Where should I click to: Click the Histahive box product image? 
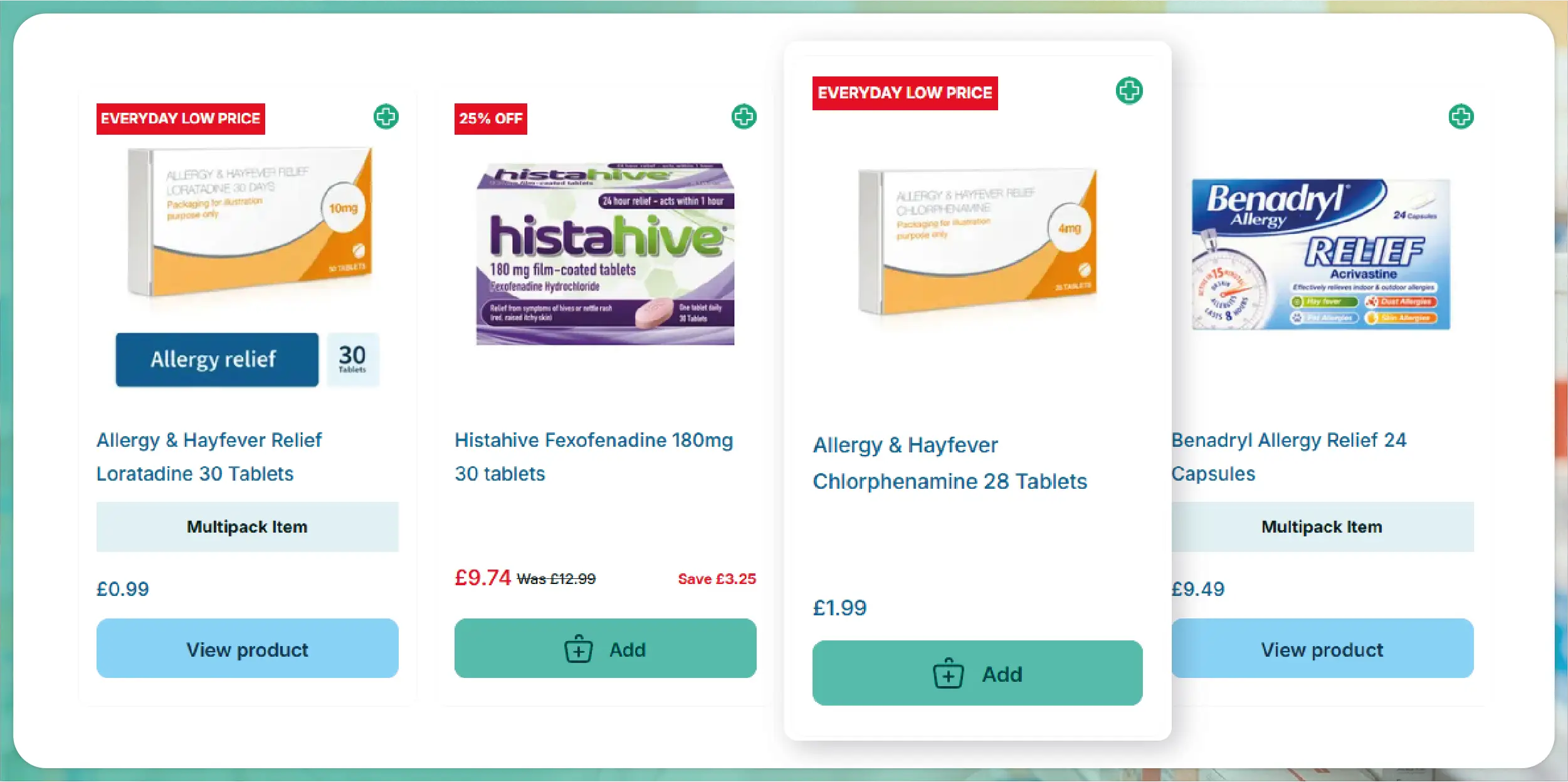pos(605,254)
